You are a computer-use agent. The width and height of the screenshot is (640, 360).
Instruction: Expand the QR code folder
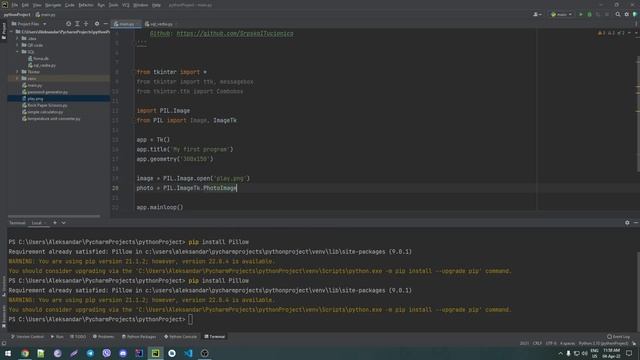18,45
